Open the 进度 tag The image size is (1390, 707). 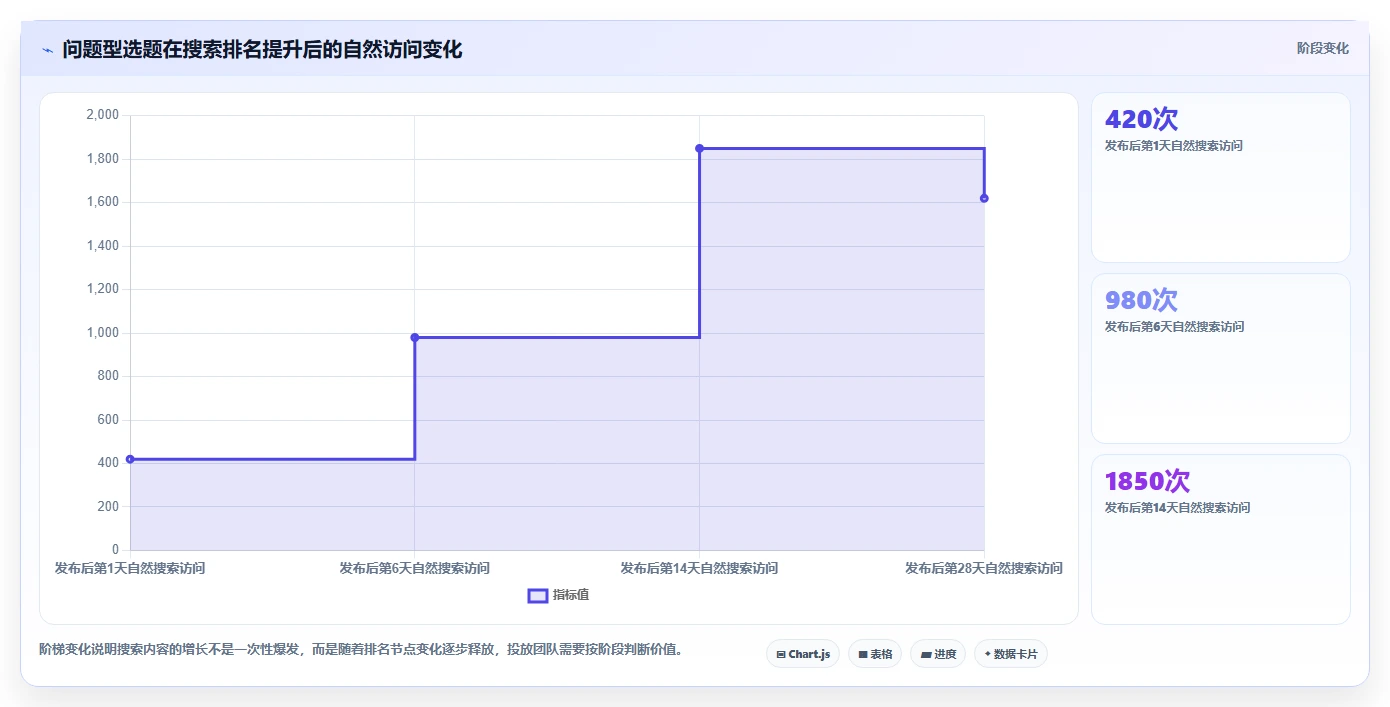click(x=938, y=654)
